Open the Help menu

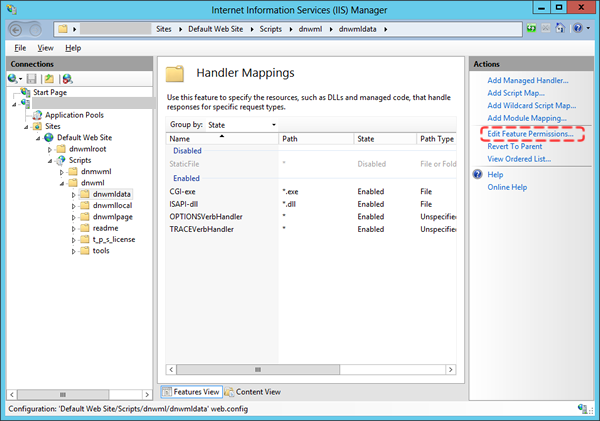(73, 48)
